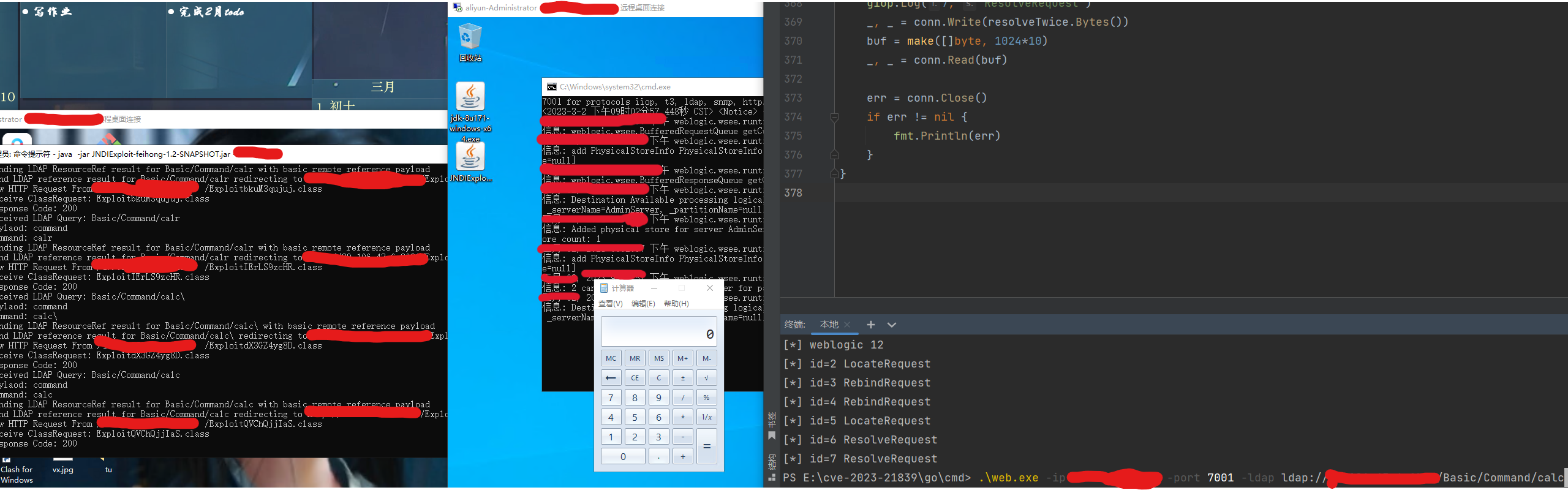Click the 三月 calendar month header
This screenshot has height=490, width=1568.
[x=383, y=87]
